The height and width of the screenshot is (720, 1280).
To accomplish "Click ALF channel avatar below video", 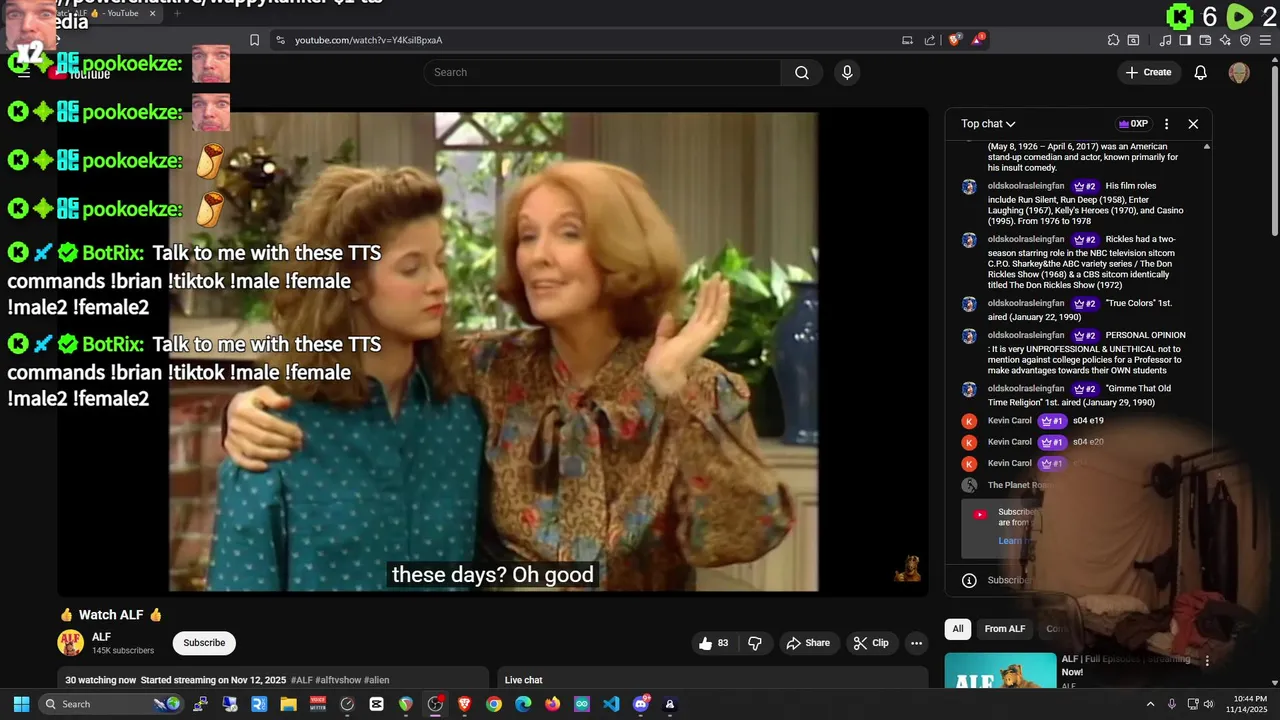I will 71,643.
